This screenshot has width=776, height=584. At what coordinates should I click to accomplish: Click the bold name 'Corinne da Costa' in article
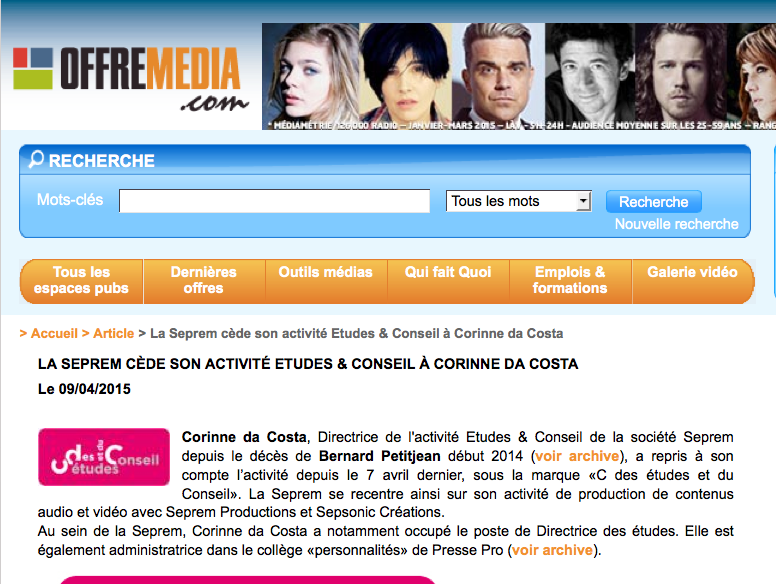244,437
